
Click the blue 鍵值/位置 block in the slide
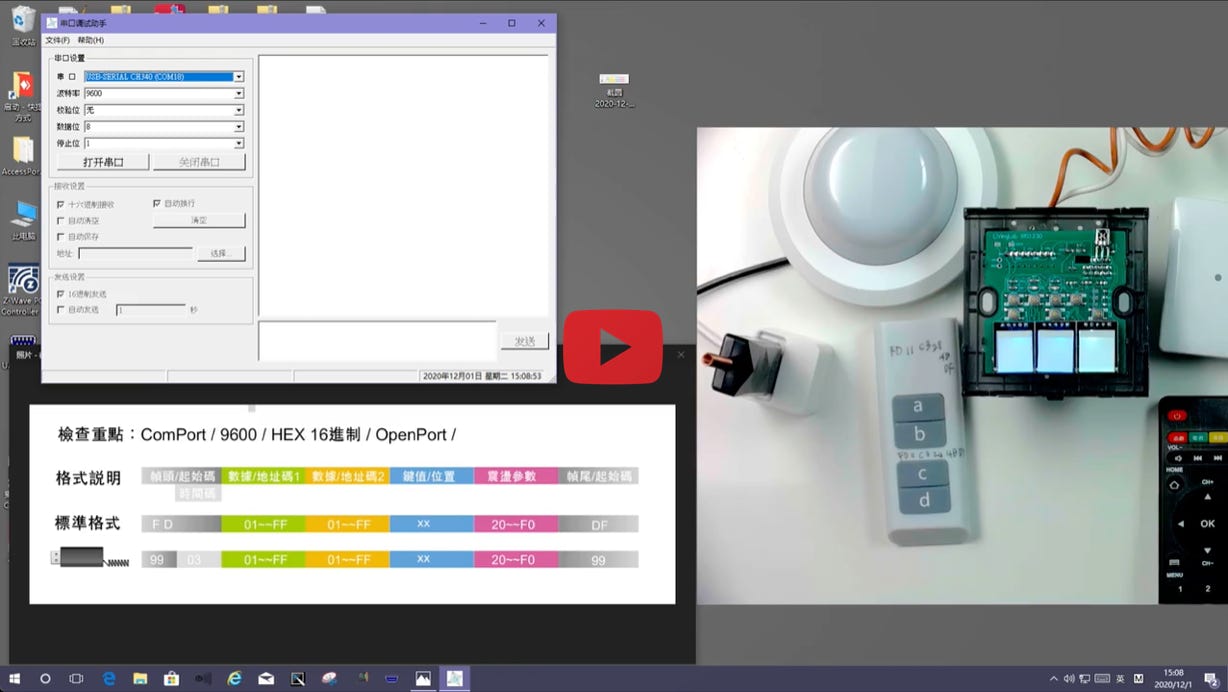tap(432, 476)
